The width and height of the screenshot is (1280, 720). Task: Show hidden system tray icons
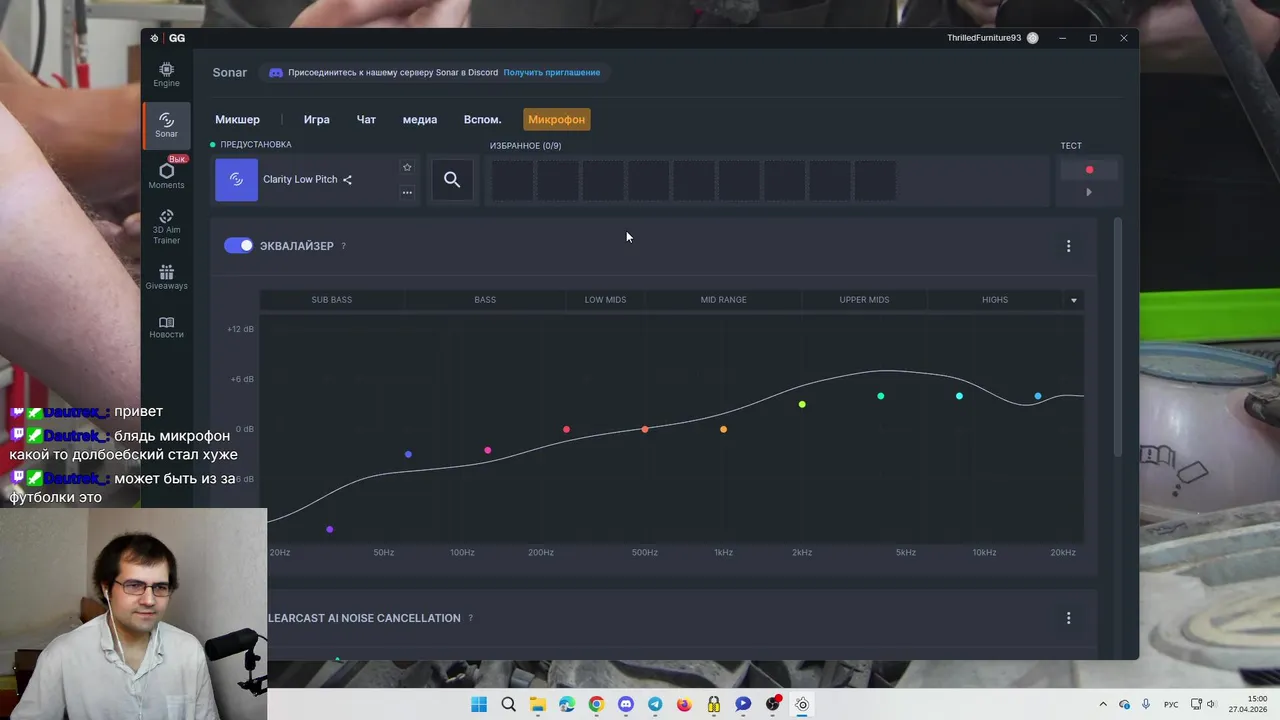point(1103,704)
